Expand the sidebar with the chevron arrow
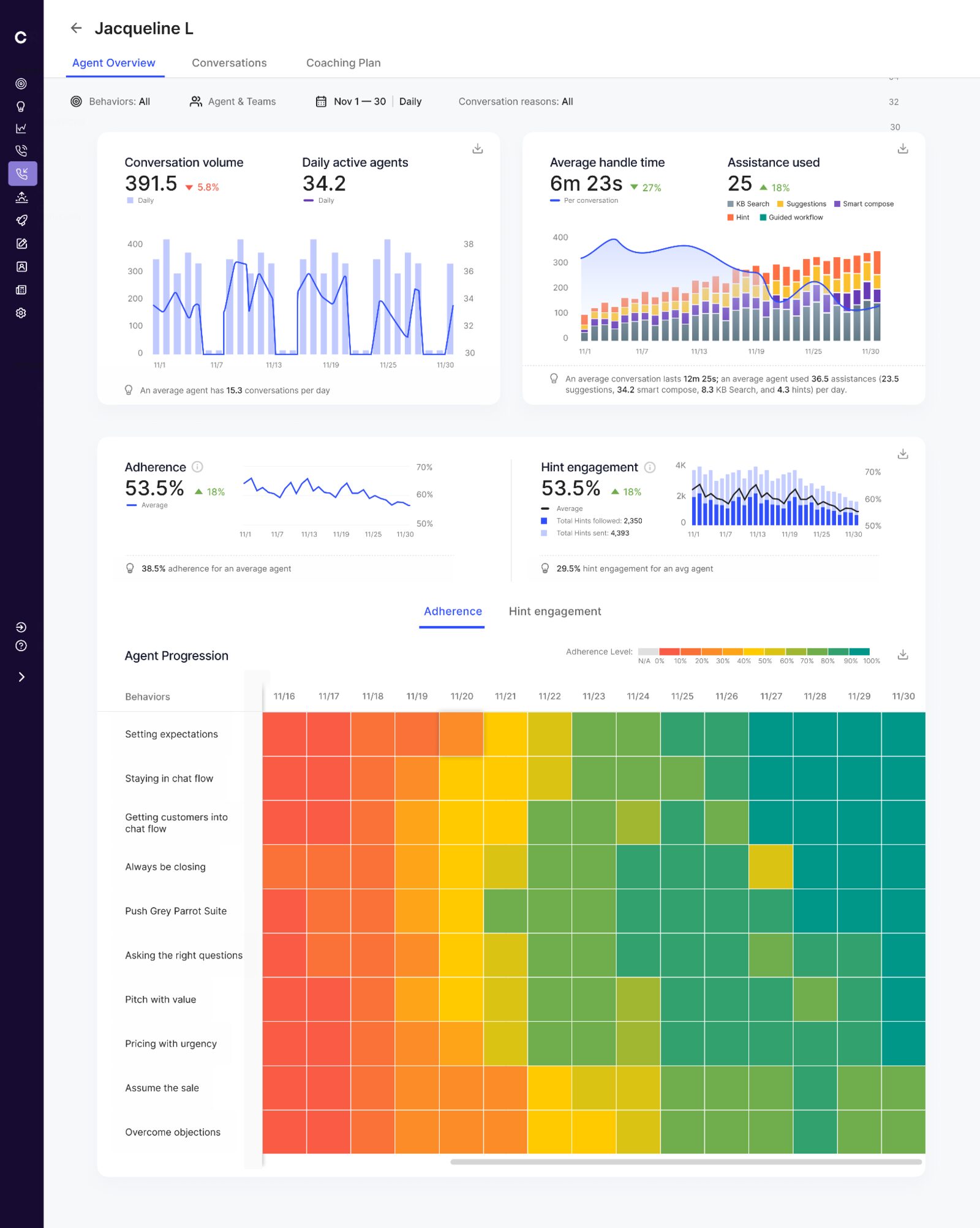 tap(21, 677)
